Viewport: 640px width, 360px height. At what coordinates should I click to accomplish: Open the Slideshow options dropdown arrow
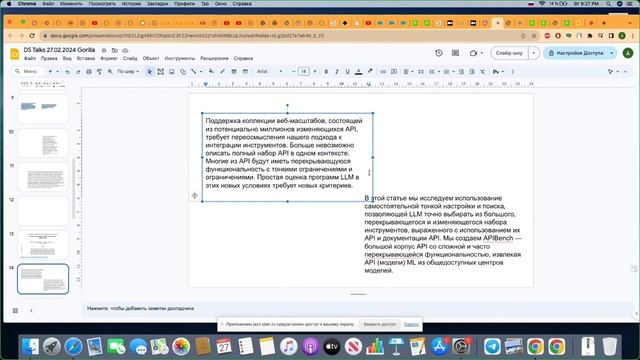[533, 53]
